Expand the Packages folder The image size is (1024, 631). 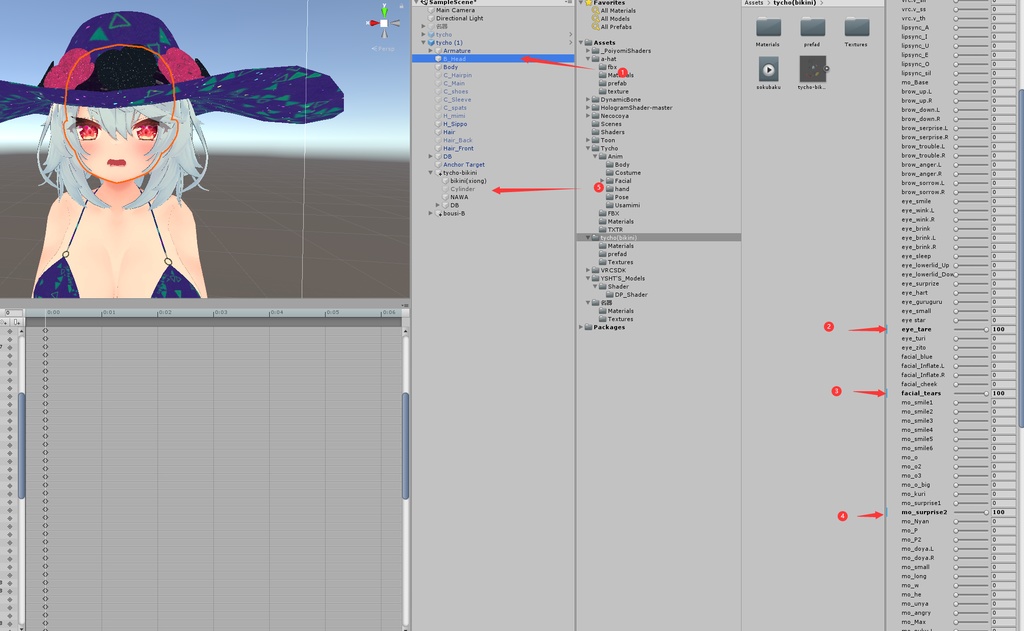pos(581,327)
